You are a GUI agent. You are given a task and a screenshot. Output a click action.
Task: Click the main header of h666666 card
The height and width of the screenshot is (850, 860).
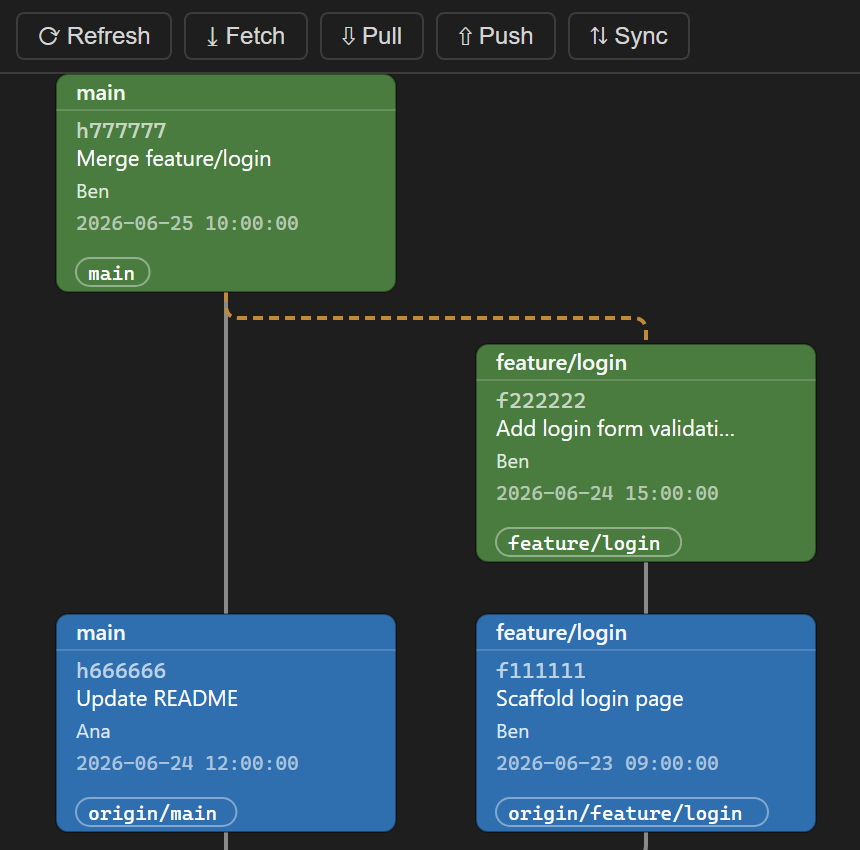[x=226, y=632]
